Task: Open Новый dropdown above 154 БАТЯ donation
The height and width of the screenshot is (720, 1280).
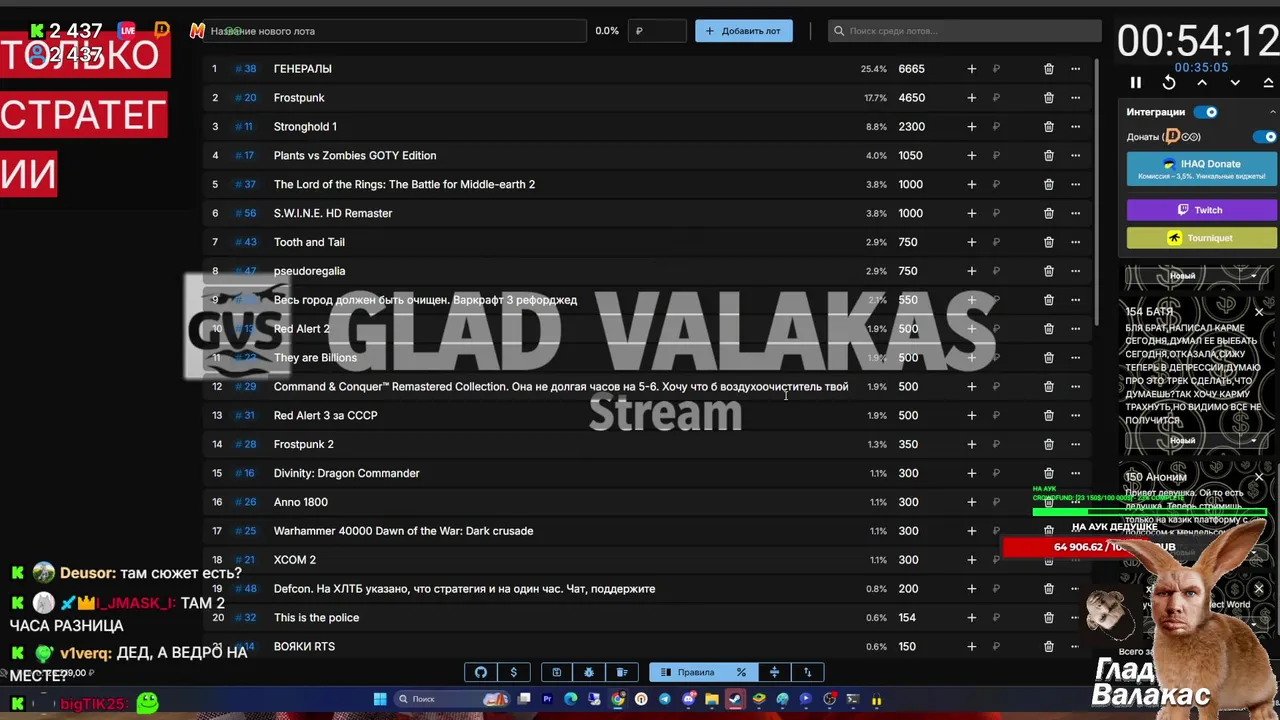Action: pyautogui.click(x=1198, y=276)
